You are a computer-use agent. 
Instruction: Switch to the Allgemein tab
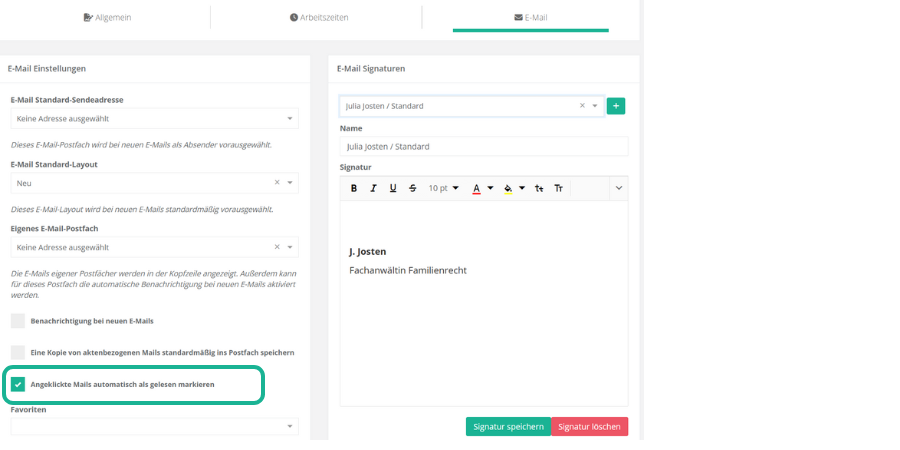[107, 17]
